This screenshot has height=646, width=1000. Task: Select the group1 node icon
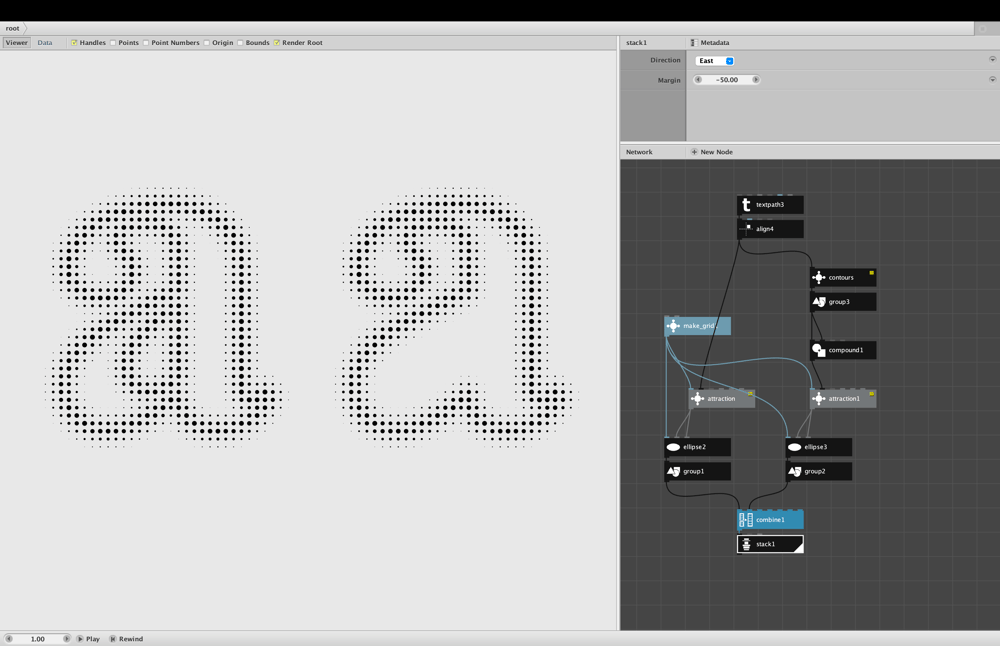click(x=673, y=471)
